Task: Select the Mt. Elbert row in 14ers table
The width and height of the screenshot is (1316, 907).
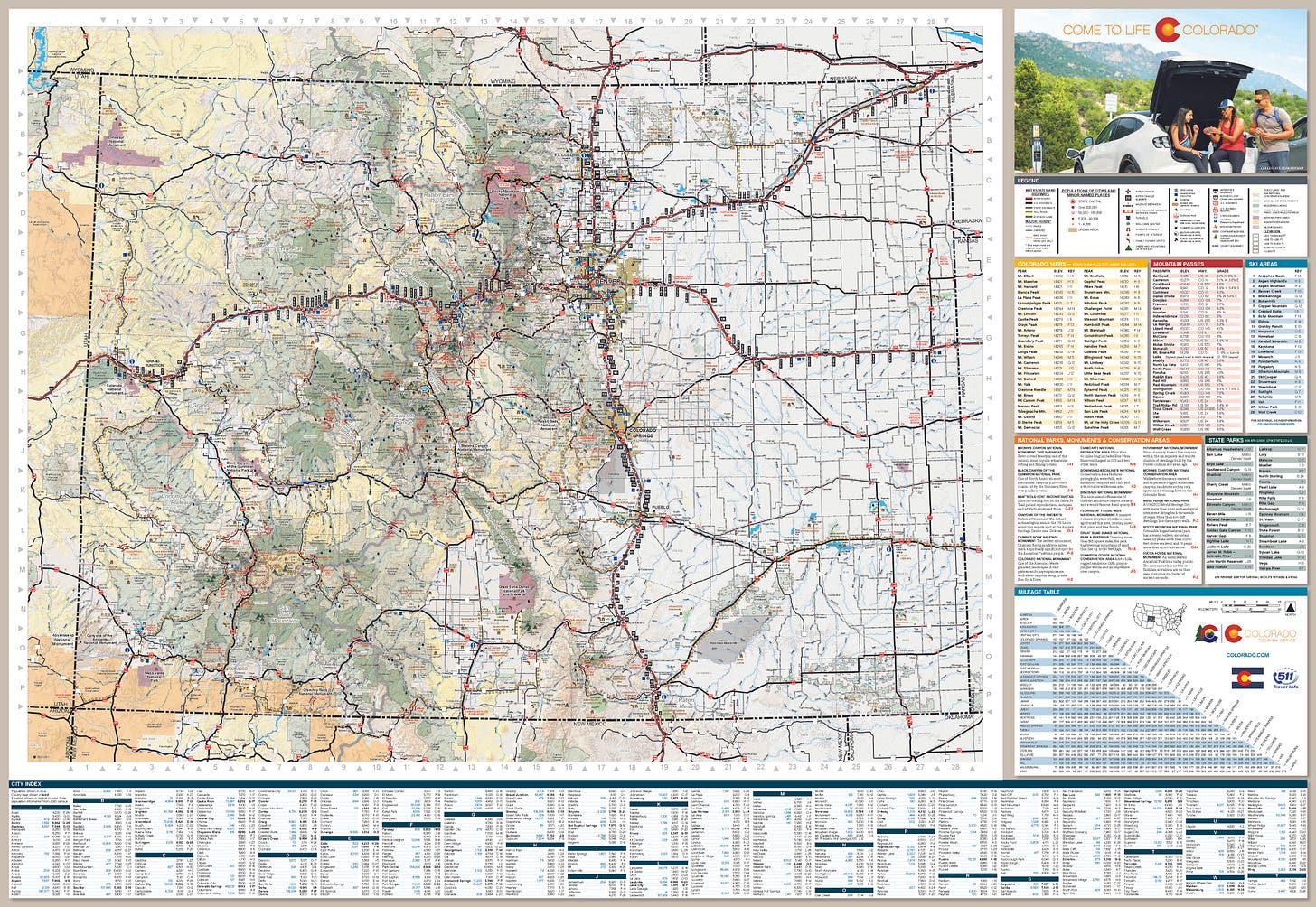Action: (1047, 276)
